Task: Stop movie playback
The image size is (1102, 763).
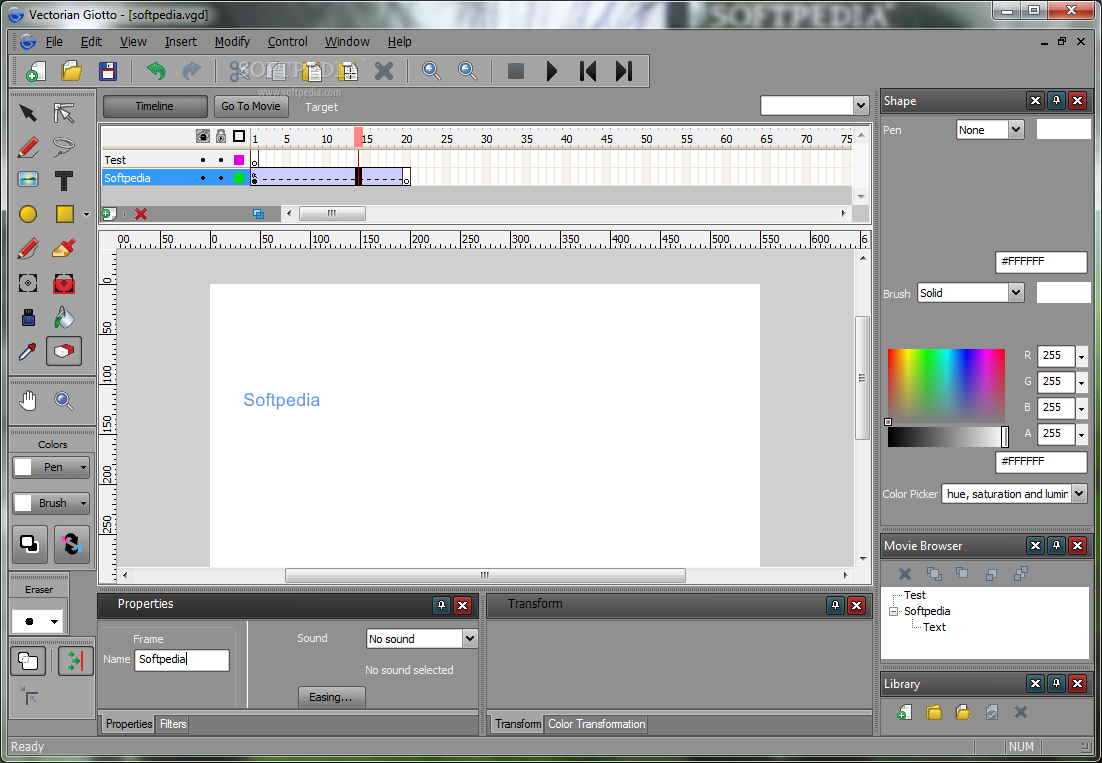Action: coord(516,71)
